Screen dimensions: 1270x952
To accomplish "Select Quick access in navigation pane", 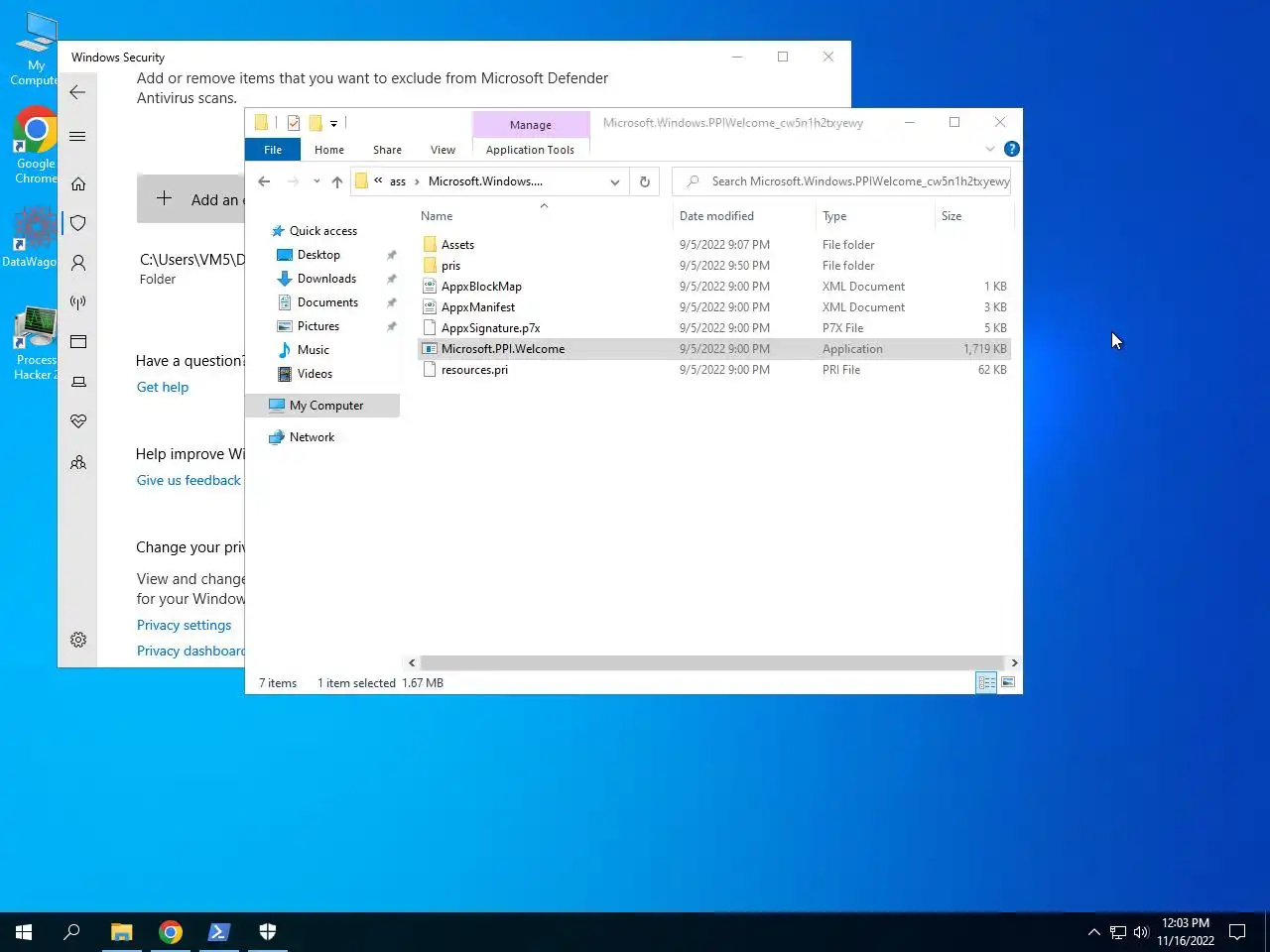I will click(323, 231).
